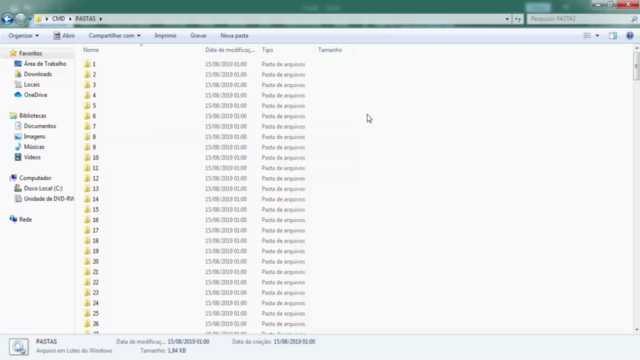The image size is (640, 360).
Task: Click the name of folder 13
Action: pyautogui.click(x=96, y=189)
